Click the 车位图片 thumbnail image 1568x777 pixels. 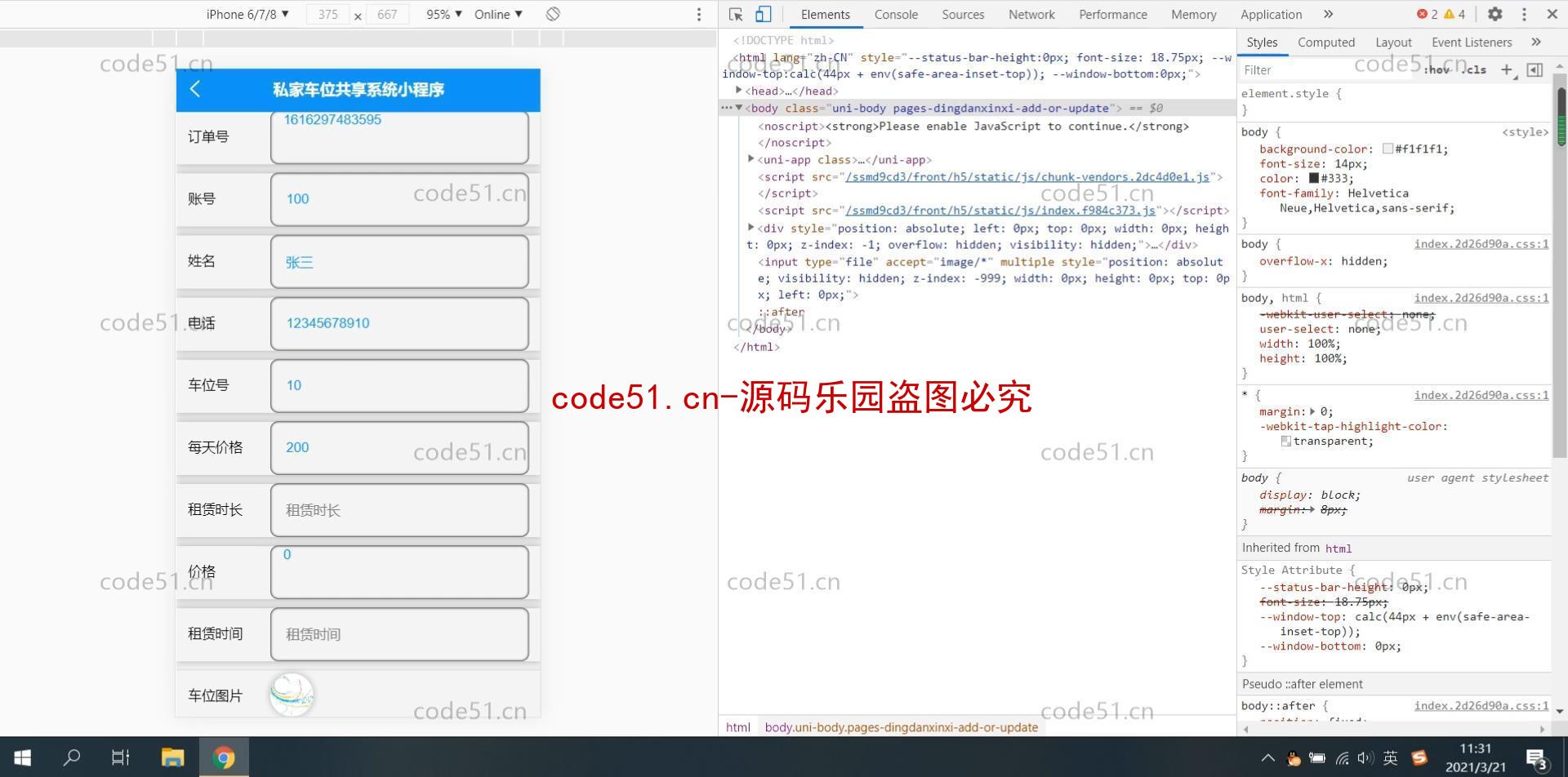[292, 695]
